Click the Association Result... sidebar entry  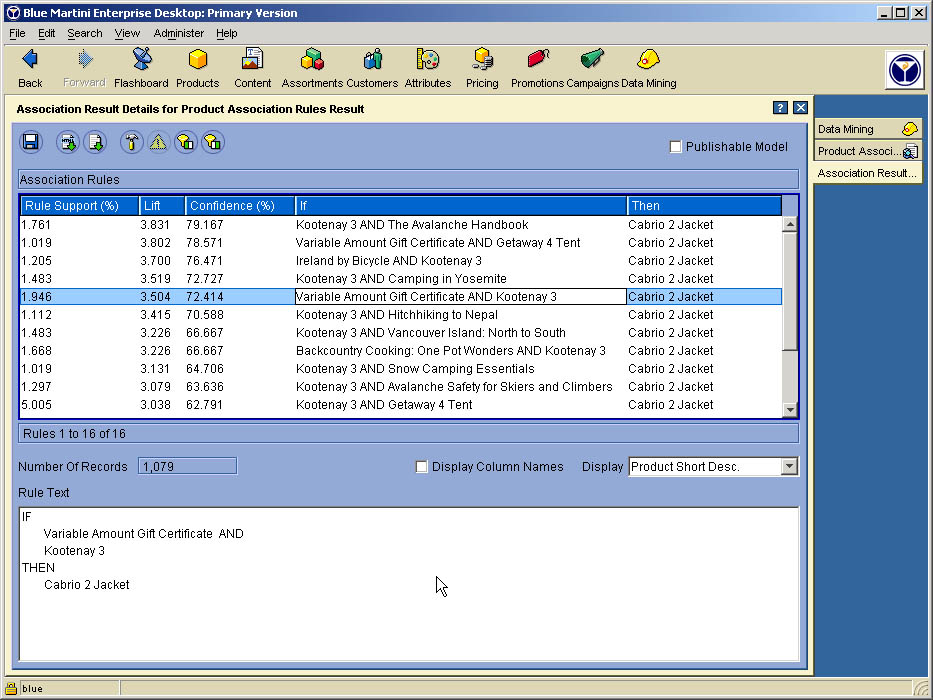[x=868, y=173]
